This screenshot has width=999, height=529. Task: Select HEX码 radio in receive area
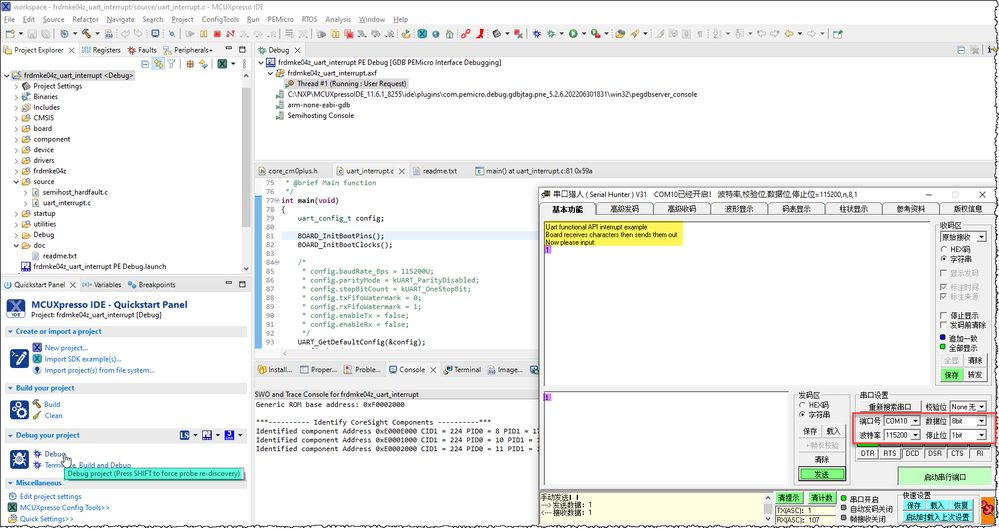(x=944, y=250)
